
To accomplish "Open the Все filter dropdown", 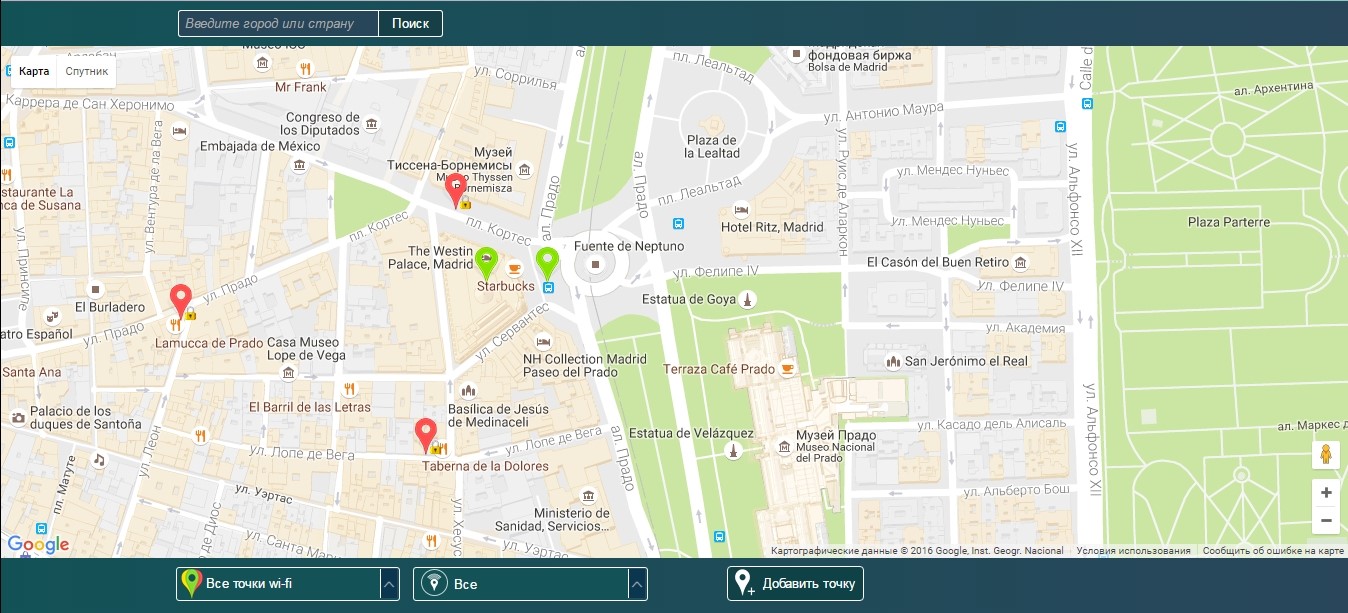I will pyautogui.click(x=530, y=584).
